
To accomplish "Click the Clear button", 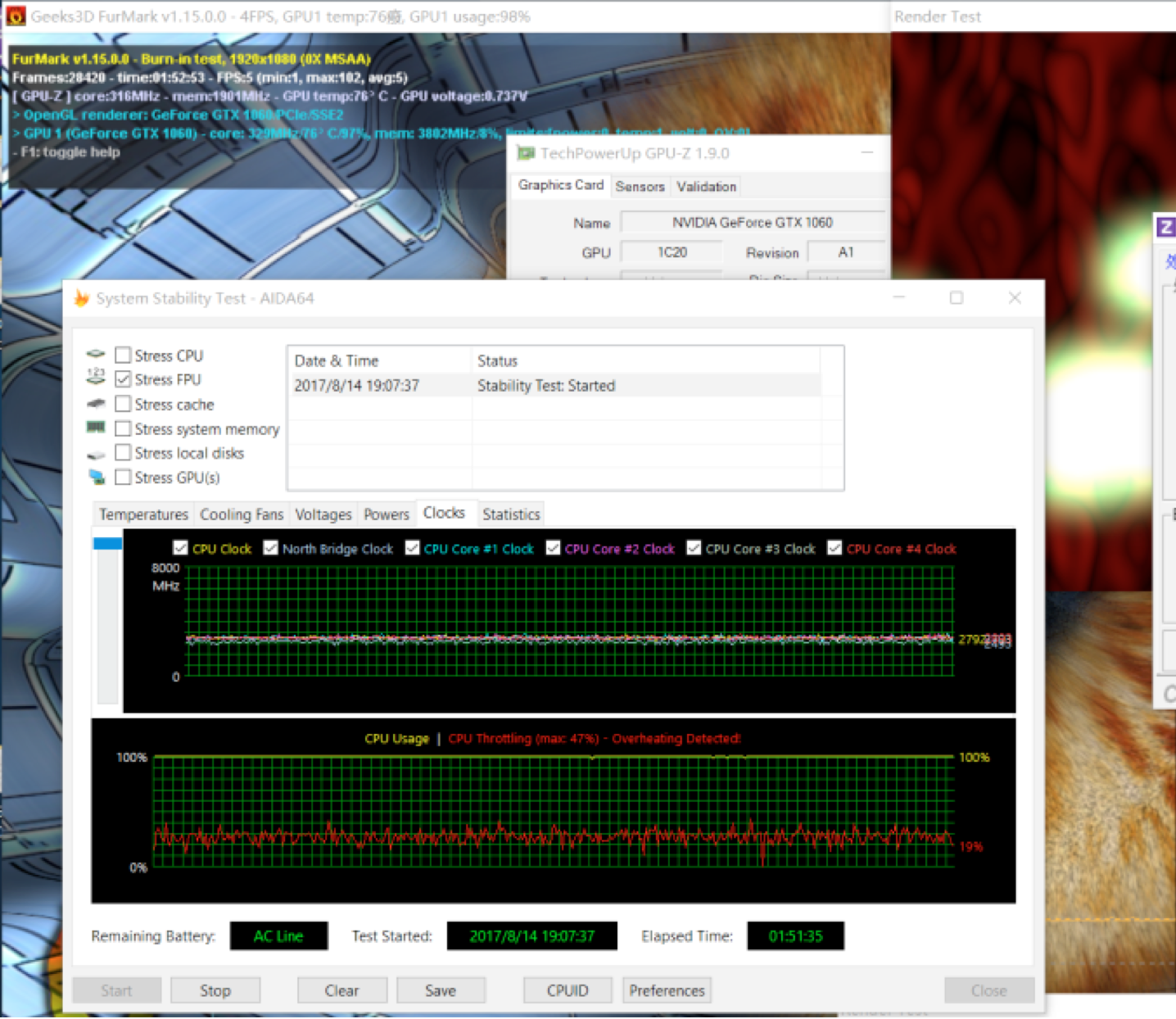I will tap(341, 990).
